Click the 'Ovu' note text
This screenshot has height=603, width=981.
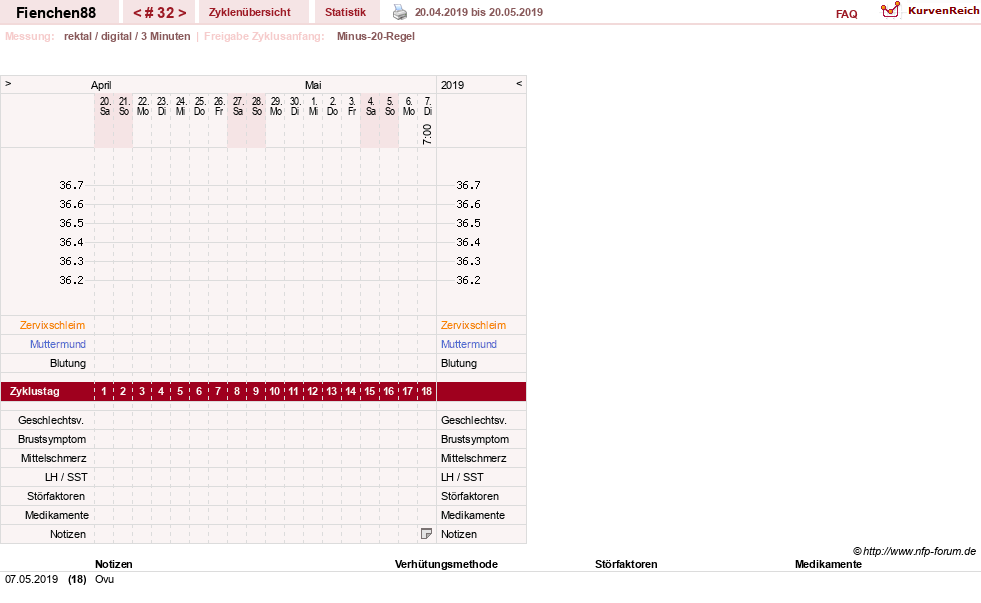point(104,579)
